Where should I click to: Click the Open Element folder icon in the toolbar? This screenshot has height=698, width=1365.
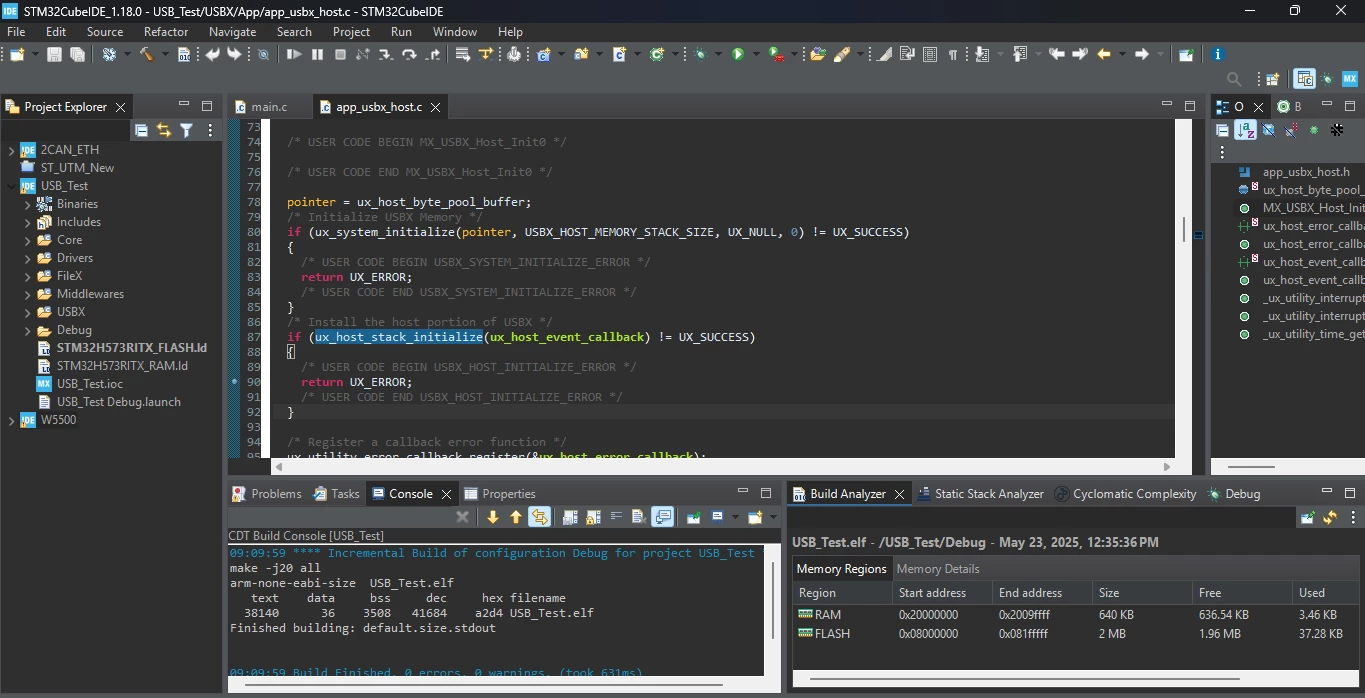[x=818, y=54]
